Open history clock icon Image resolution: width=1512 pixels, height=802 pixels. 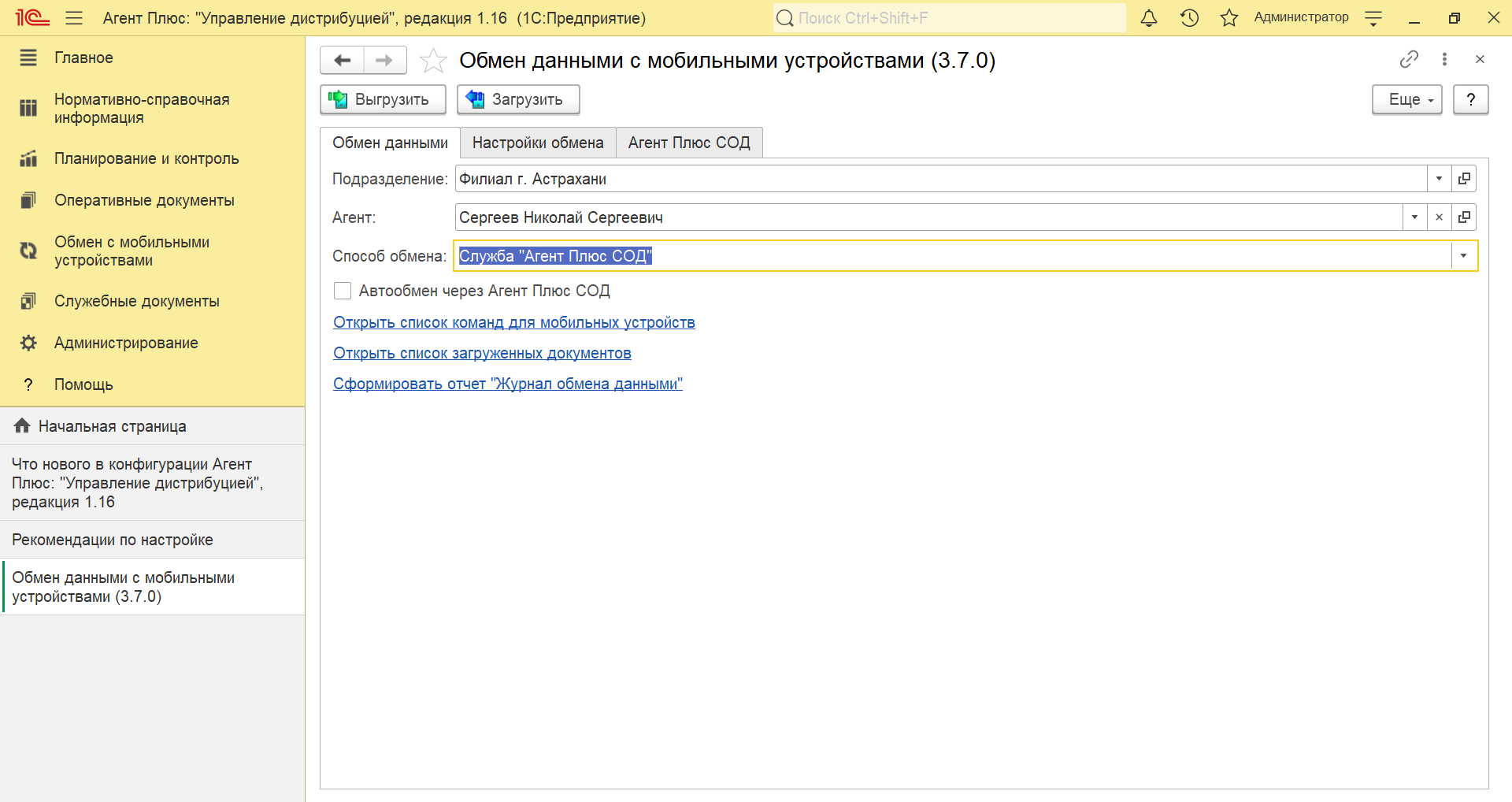(1189, 18)
